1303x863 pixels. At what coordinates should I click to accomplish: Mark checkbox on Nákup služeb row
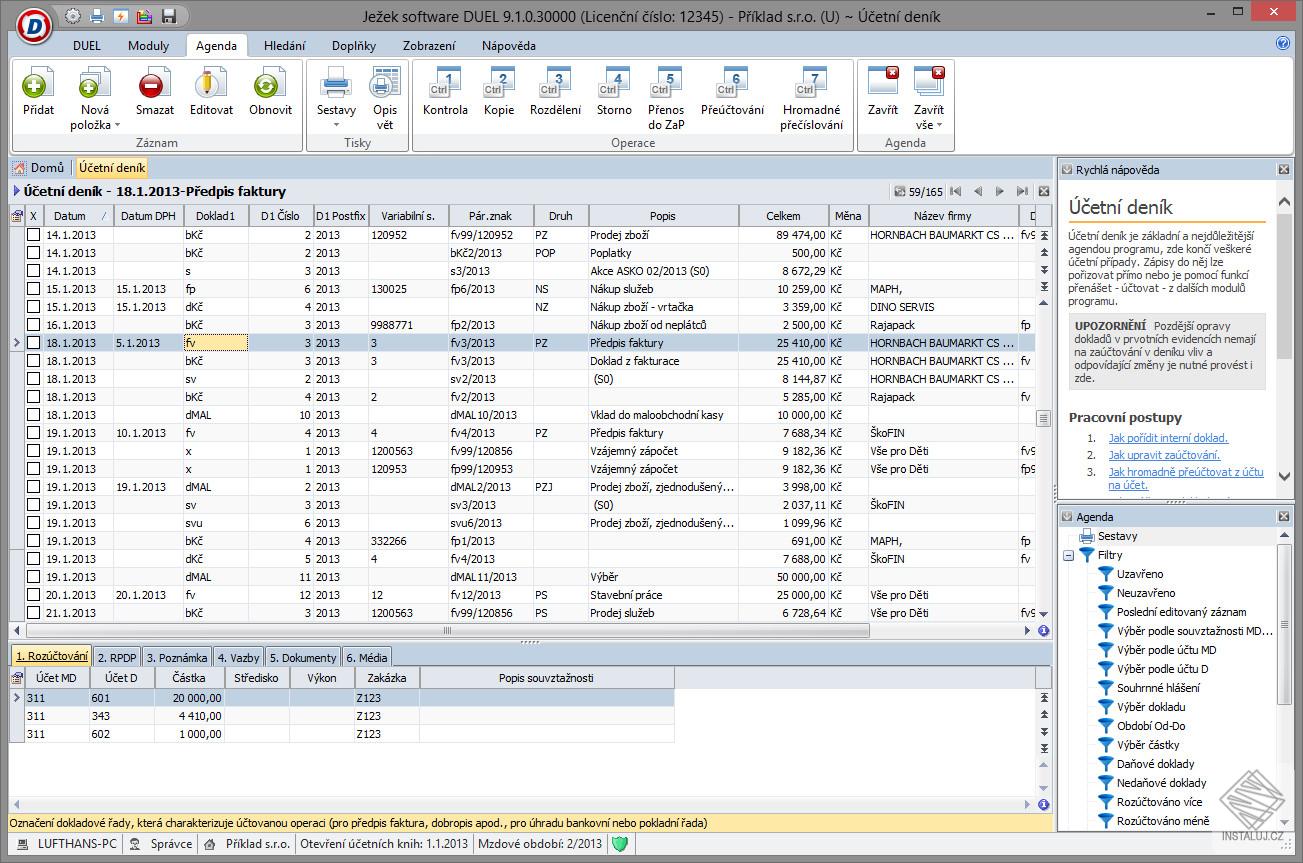pos(33,289)
